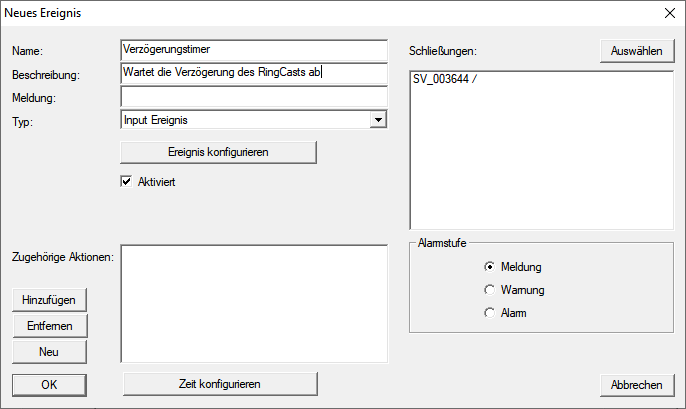Close the Neues Ereignis dialog
This screenshot has width=686, height=409.
pos(669,14)
